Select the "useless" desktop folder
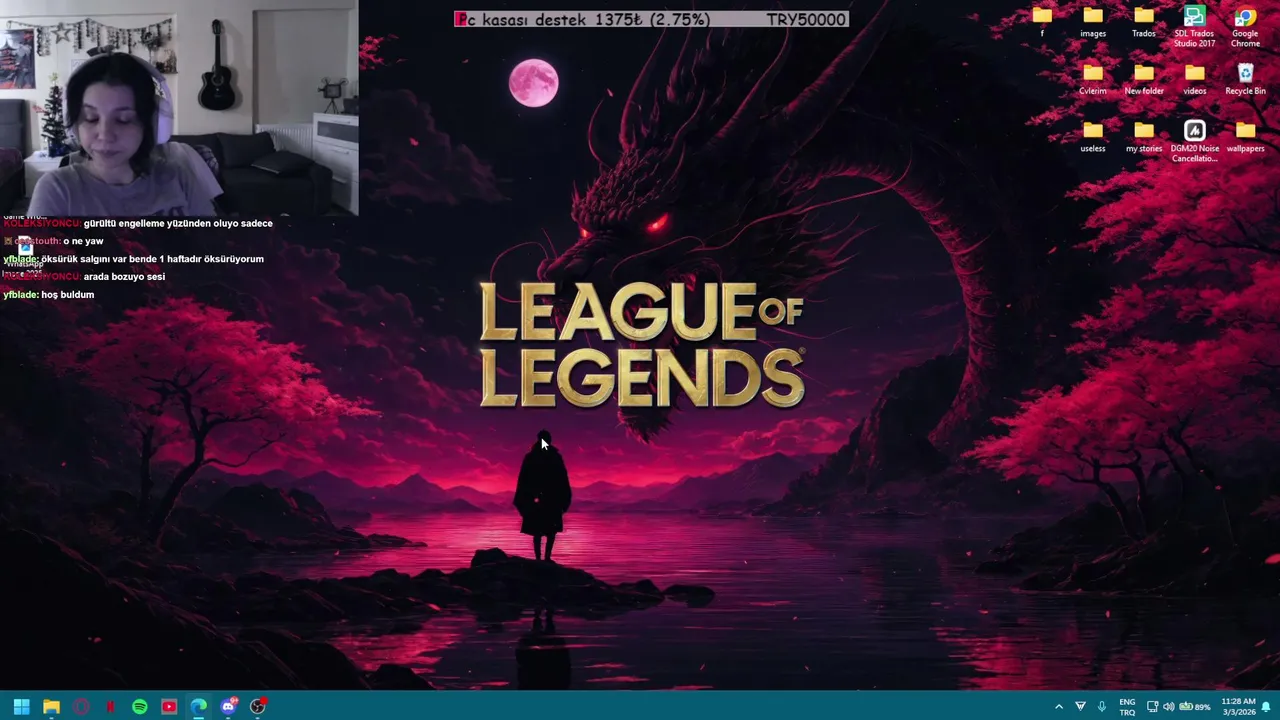 (x=1093, y=137)
